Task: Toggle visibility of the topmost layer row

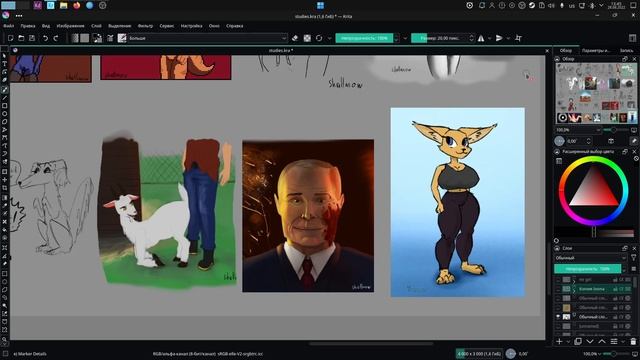Action: pyautogui.click(x=558, y=280)
